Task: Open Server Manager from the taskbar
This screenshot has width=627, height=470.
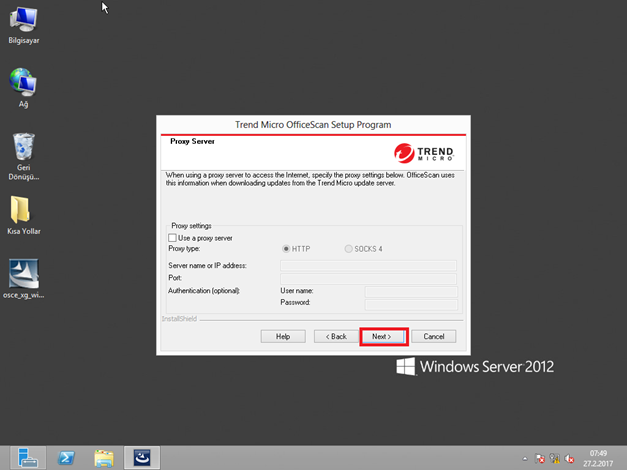Action: (x=28, y=458)
